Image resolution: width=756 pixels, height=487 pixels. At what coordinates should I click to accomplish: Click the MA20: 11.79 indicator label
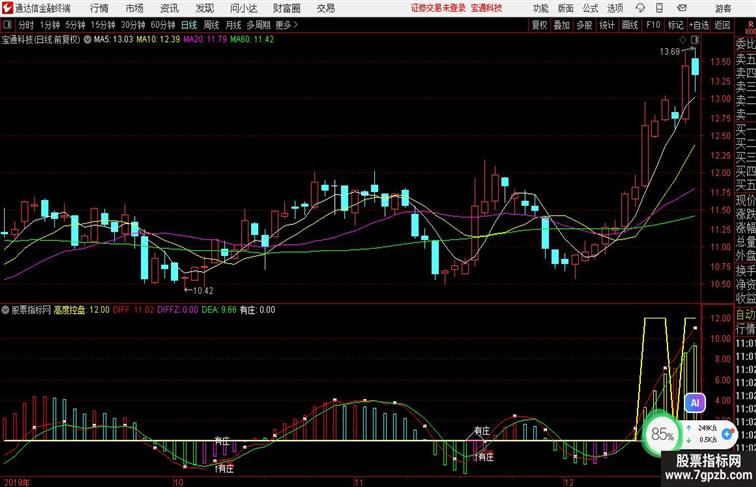205,40
